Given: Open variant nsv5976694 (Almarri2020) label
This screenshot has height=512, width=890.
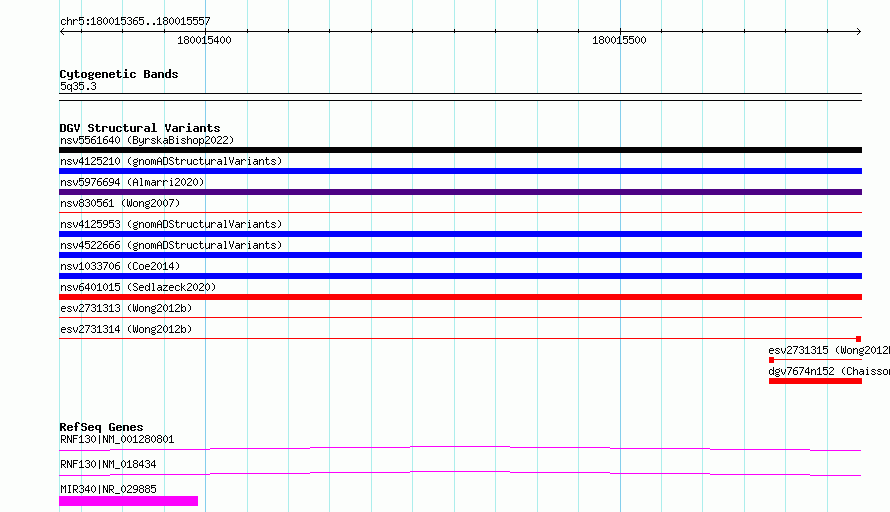Looking at the screenshot, I should coord(132,182).
